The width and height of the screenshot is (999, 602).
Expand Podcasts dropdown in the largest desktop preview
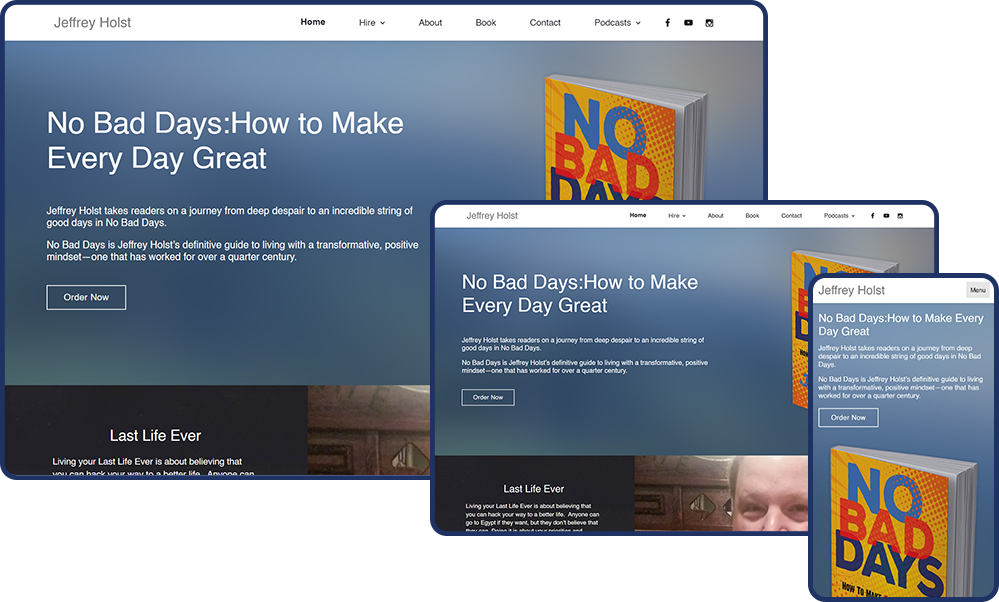pyautogui.click(x=617, y=23)
